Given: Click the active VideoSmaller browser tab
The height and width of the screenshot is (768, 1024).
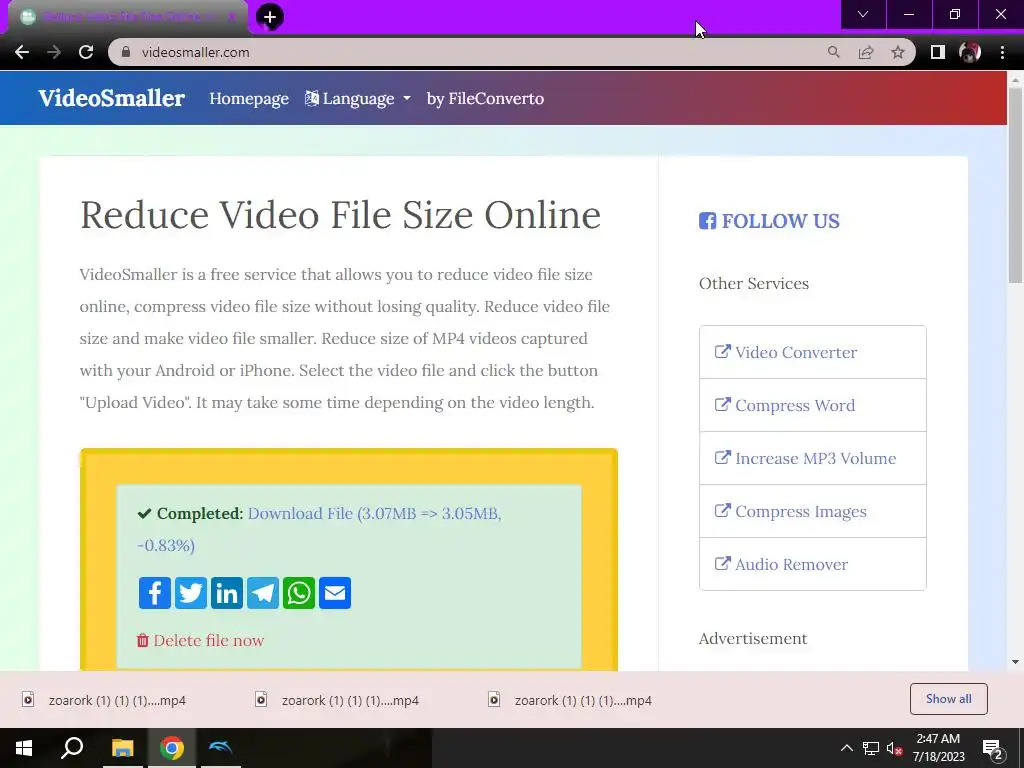Looking at the screenshot, I should tap(127, 17).
